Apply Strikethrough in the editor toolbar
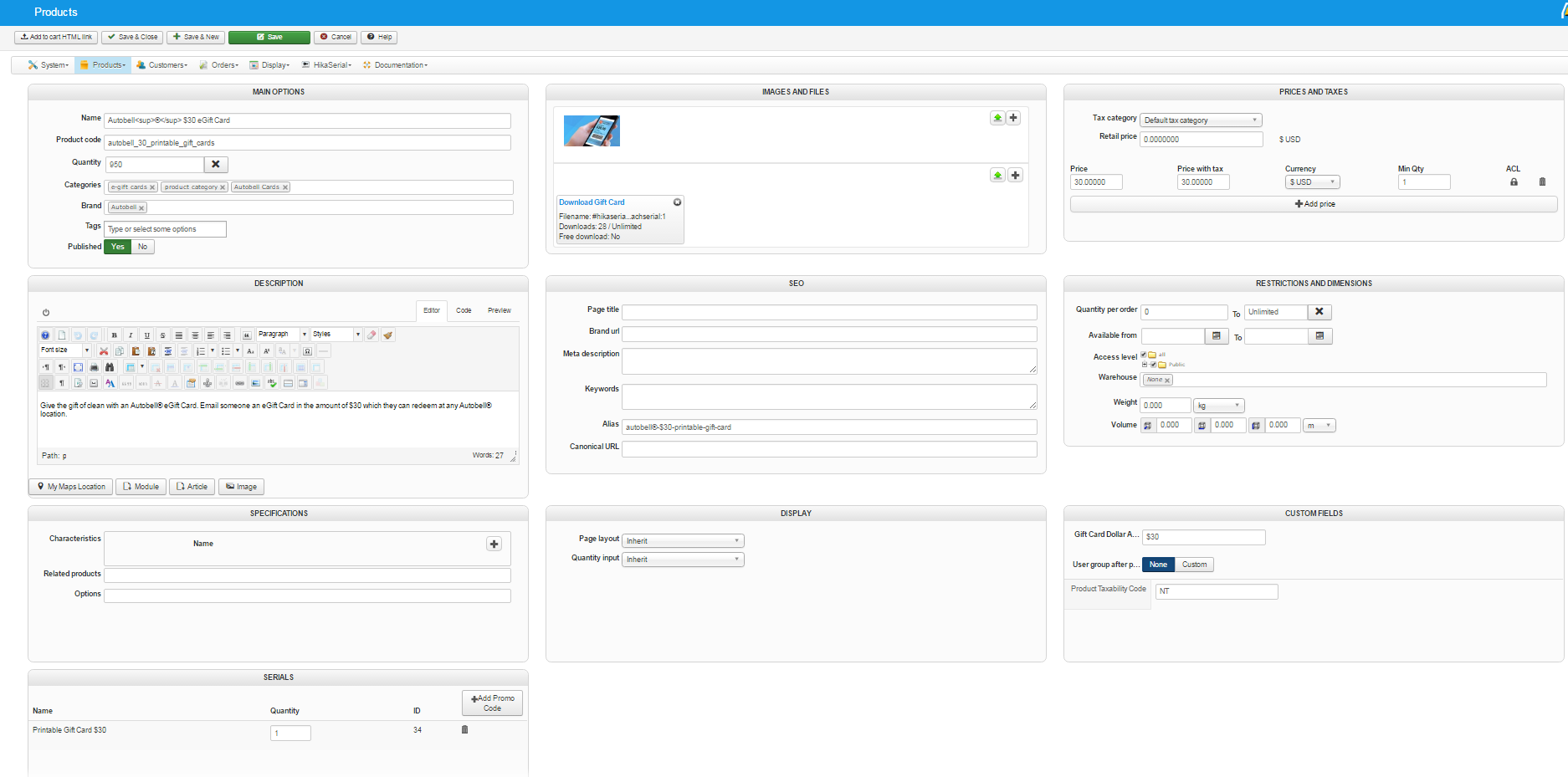This screenshot has width=1568, height=777. 162,335
